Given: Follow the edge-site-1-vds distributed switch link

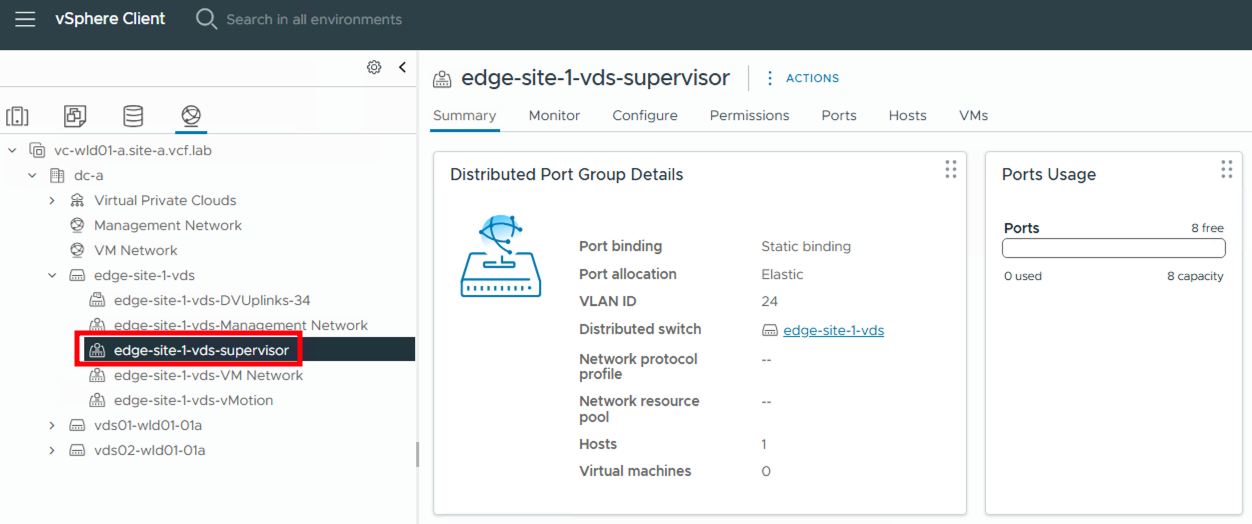Looking at the screenshot, I should (833, 330).
